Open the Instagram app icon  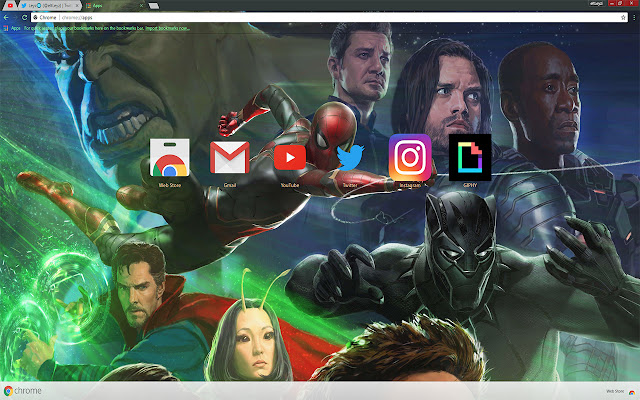(x=410, y=157)
